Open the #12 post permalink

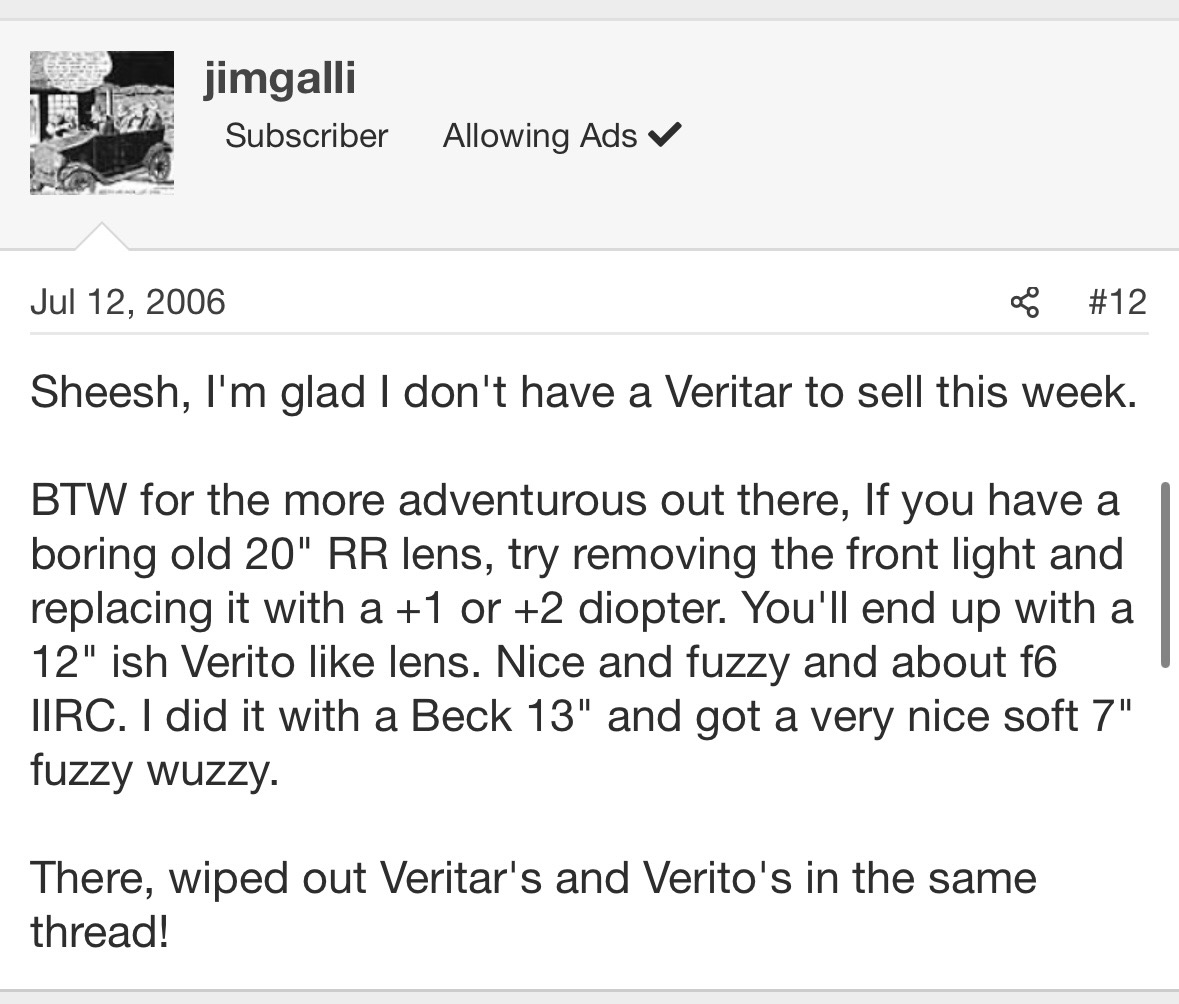pos(1116,301)
